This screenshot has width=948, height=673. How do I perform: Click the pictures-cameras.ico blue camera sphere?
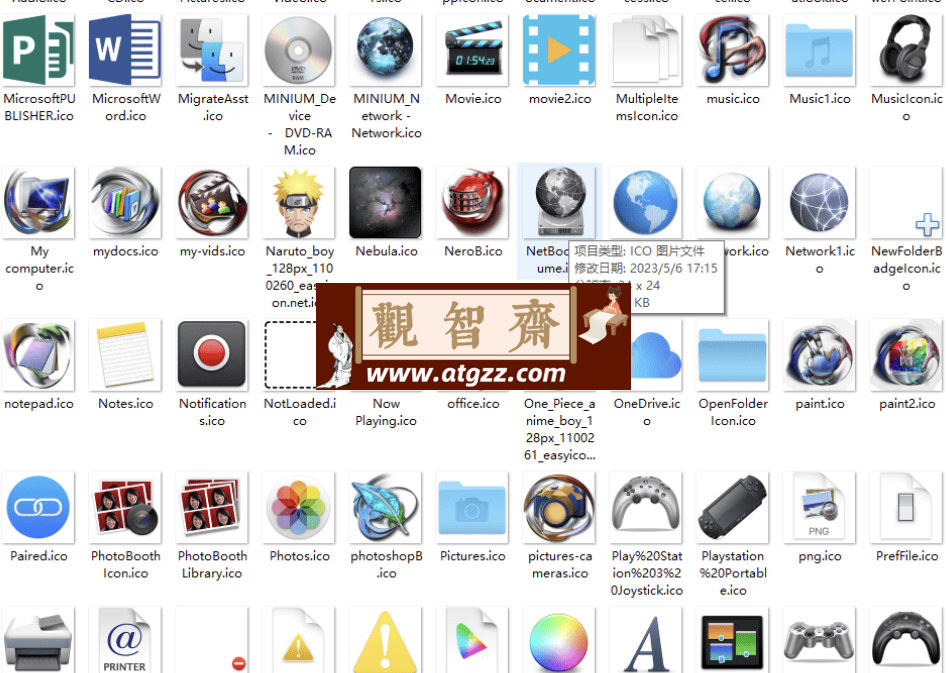pyautogui.click(x=559, y=507)
